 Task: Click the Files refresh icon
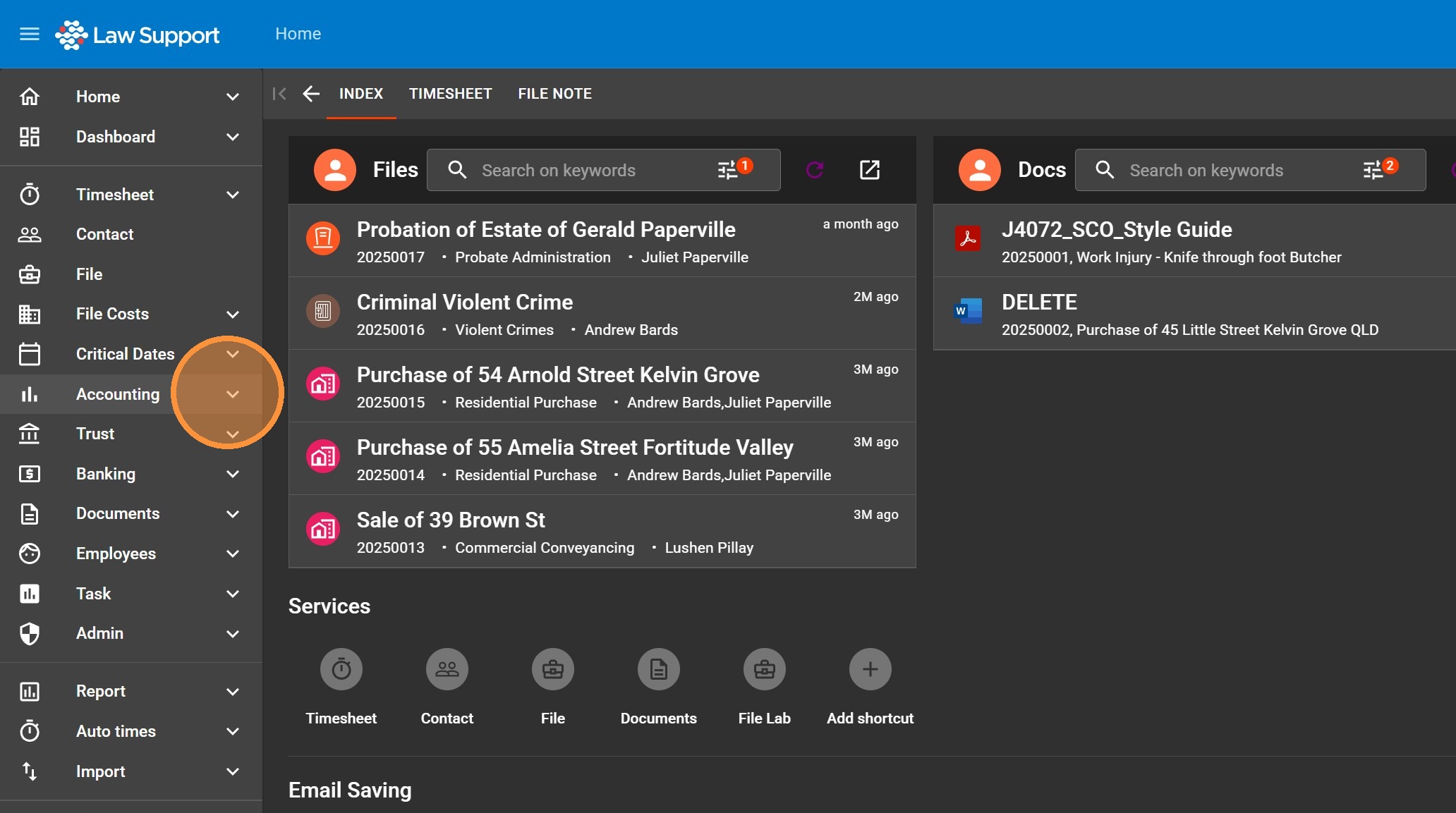(x=815, y=170)
